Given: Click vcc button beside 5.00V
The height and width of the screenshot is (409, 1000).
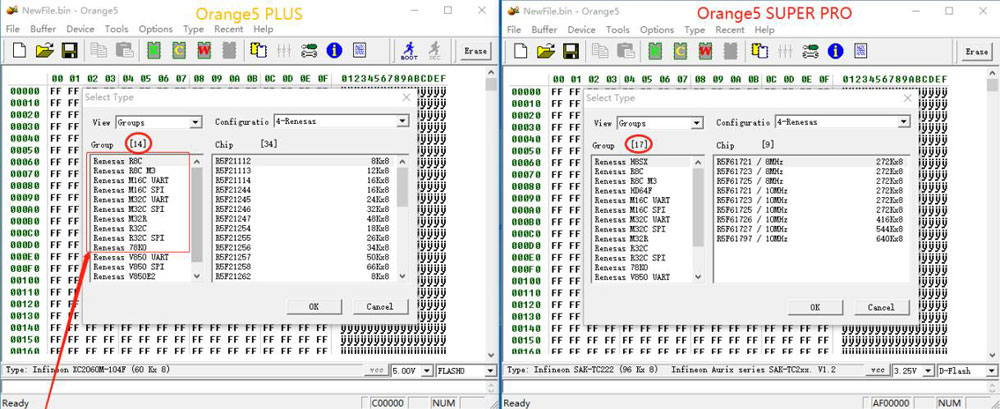Looking at the screenshot, I should [376, 370].
